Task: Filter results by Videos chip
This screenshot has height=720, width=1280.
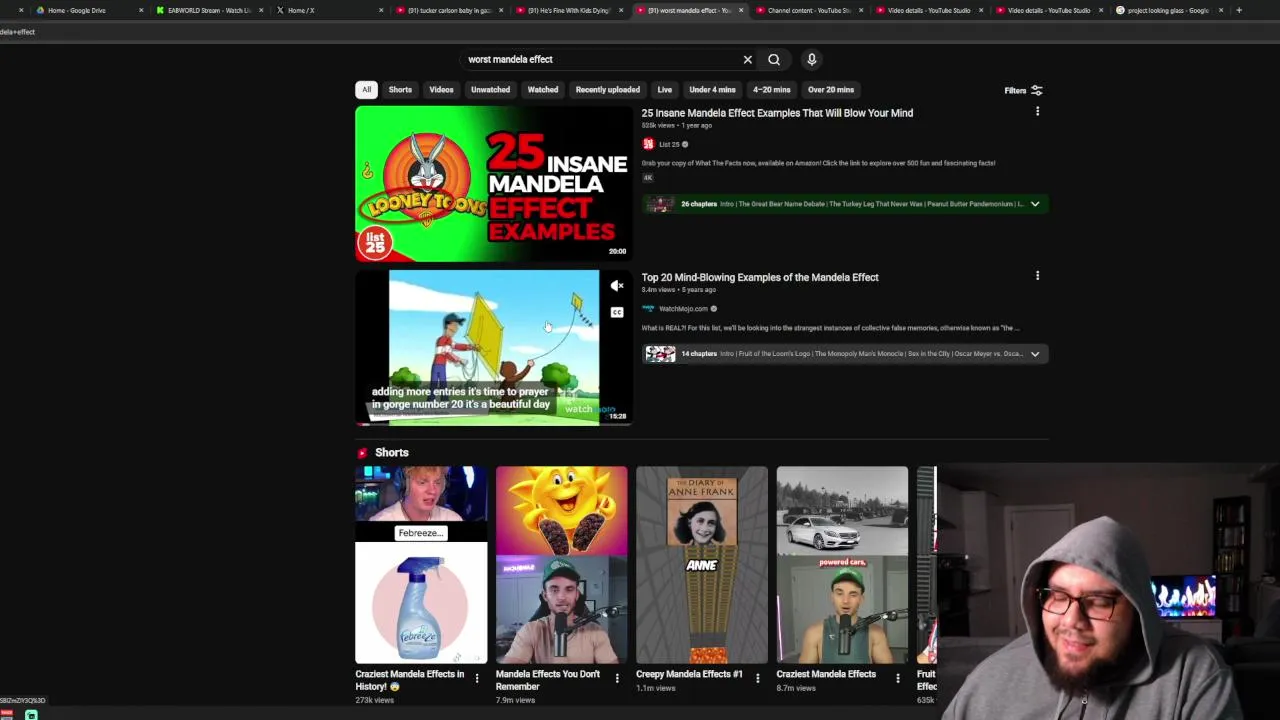Action: point(441,90)
